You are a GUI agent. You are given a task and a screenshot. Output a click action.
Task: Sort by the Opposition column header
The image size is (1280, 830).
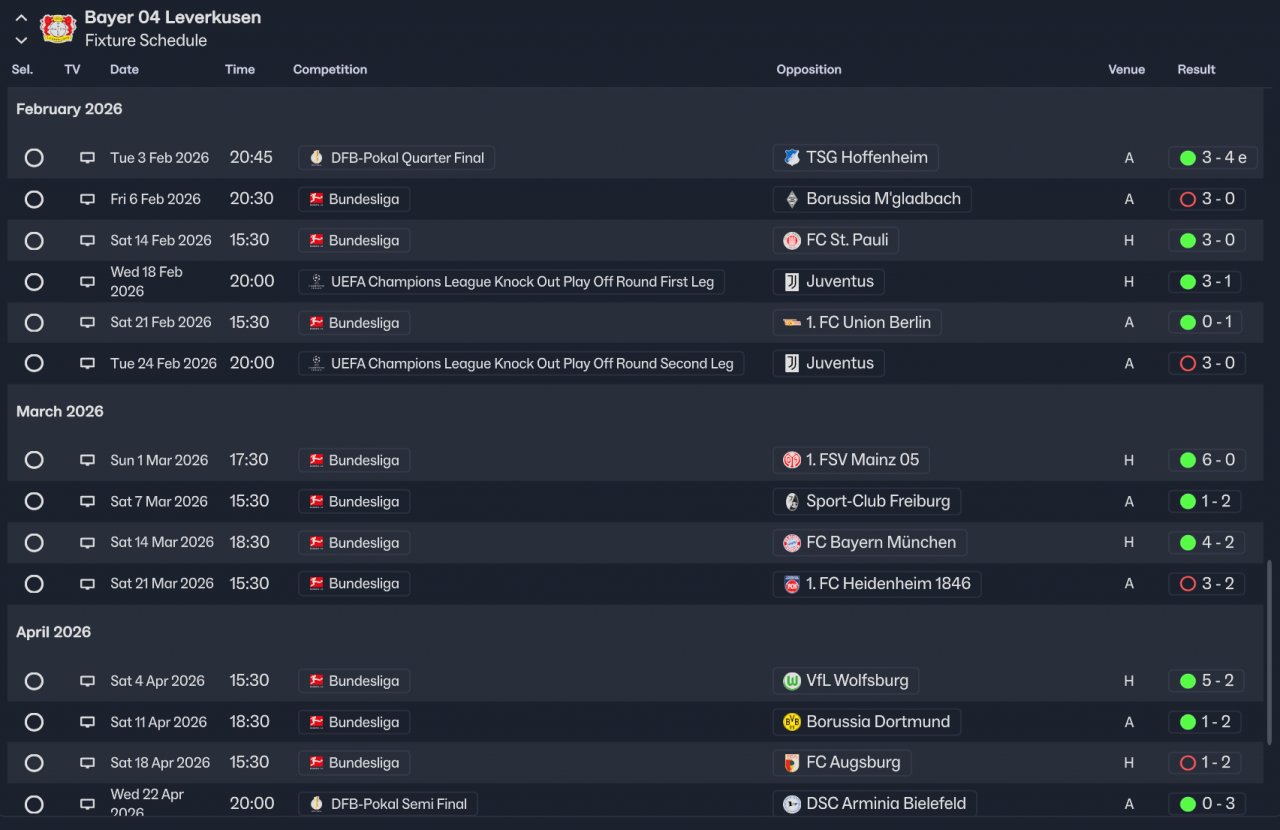(809, 70)
